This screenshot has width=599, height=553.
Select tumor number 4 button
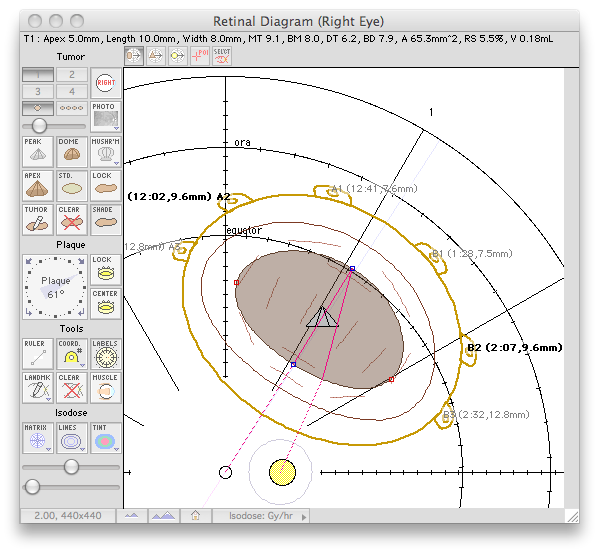[x=72, y=92]
